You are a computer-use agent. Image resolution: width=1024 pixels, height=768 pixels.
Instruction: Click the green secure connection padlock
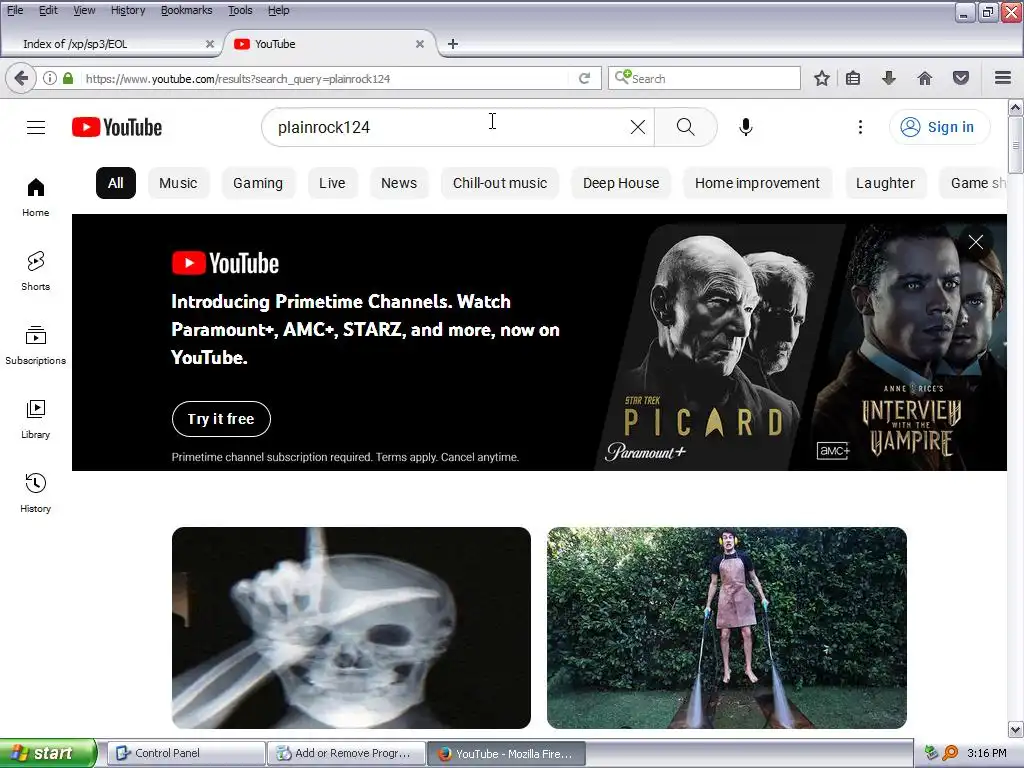[68, 78]
